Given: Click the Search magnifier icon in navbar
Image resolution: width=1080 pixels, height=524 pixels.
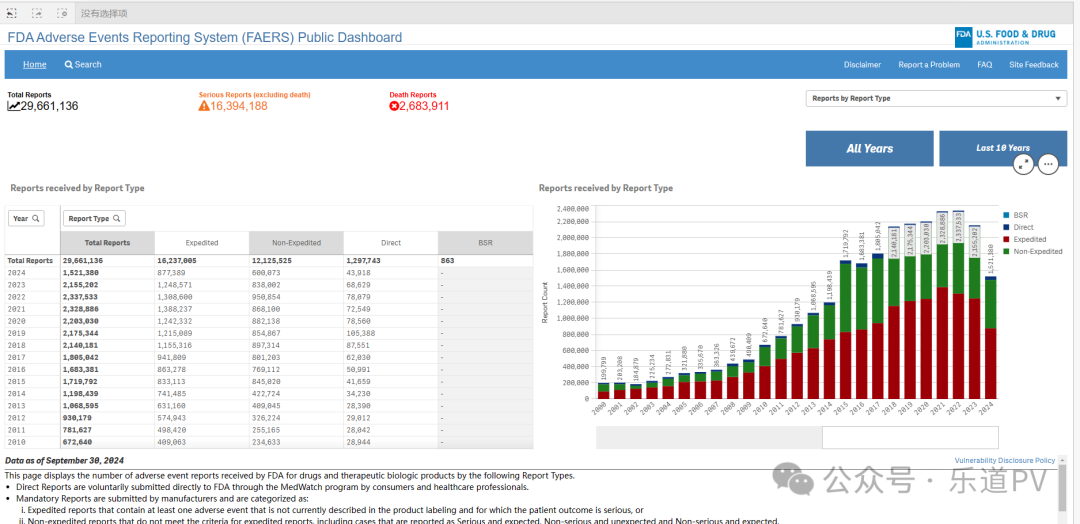Looking at the screenshot, I should 69,65.
